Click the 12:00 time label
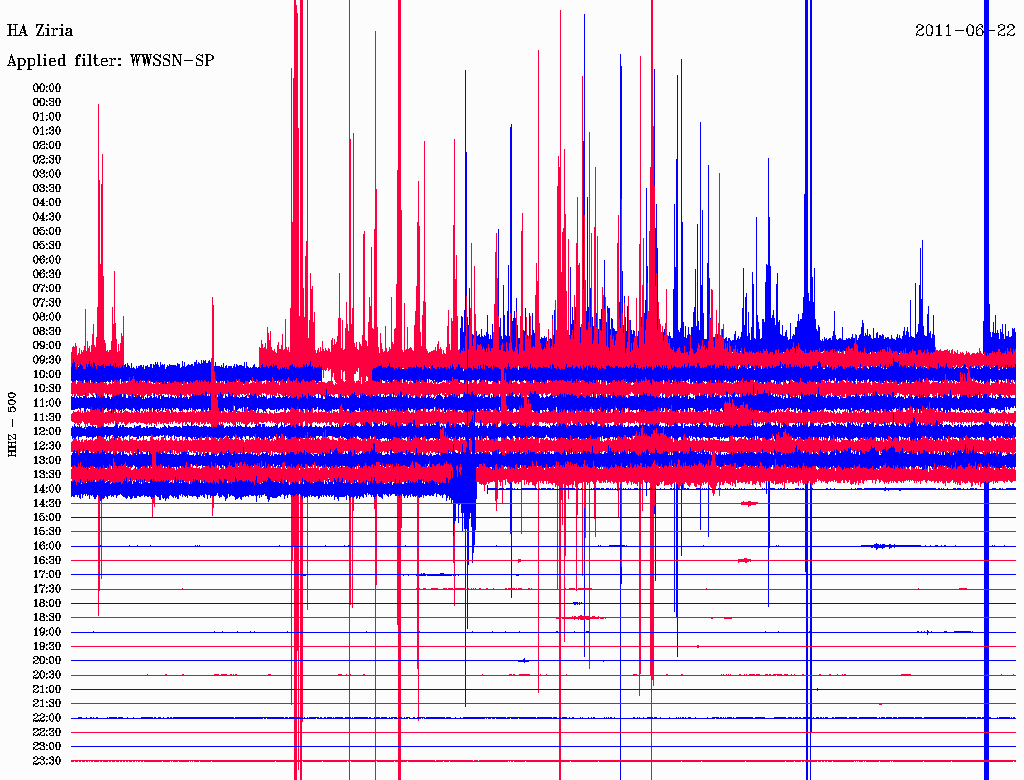The width and height of the screenshot is (1024, 780). point(47,432)
